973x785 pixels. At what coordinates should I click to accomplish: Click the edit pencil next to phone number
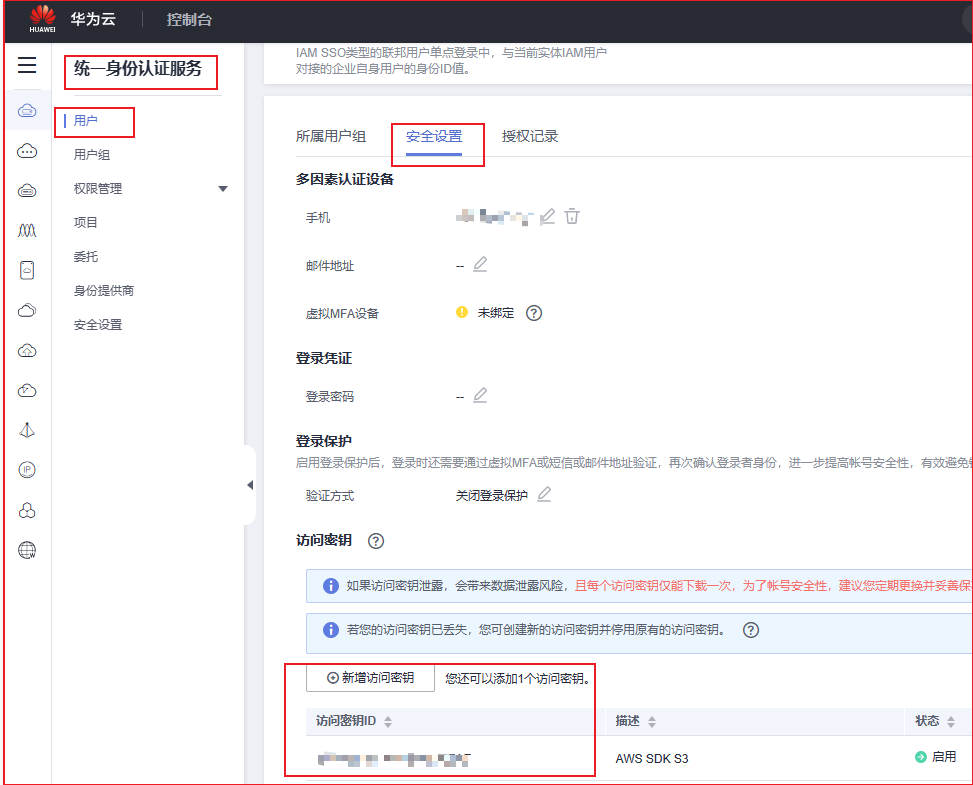coord(547,216)
